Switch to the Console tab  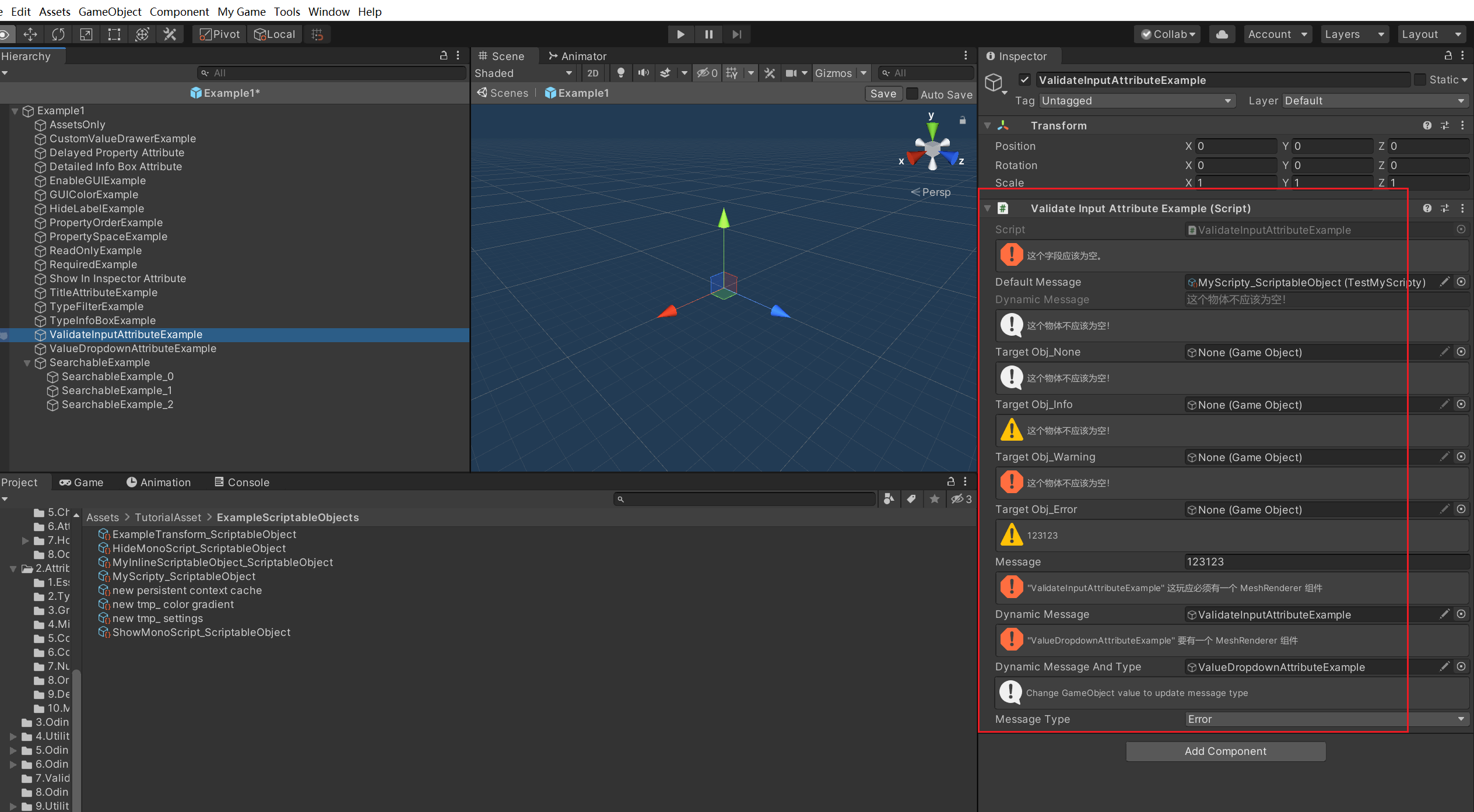pos(242,482)
